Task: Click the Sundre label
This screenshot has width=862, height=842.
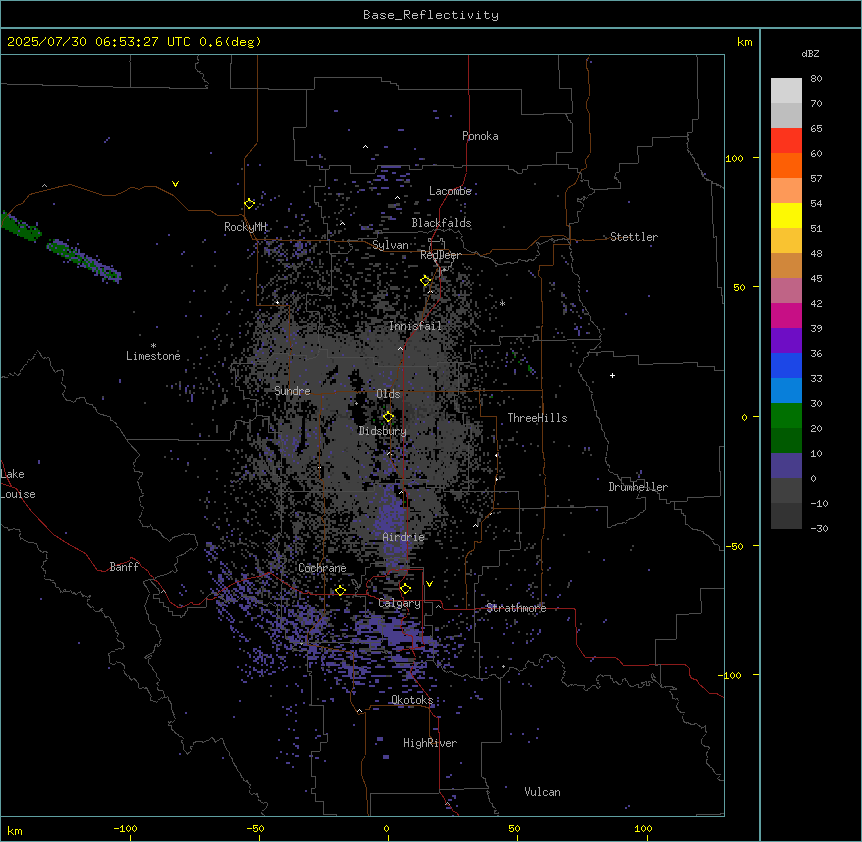Action: coord(292,391)
